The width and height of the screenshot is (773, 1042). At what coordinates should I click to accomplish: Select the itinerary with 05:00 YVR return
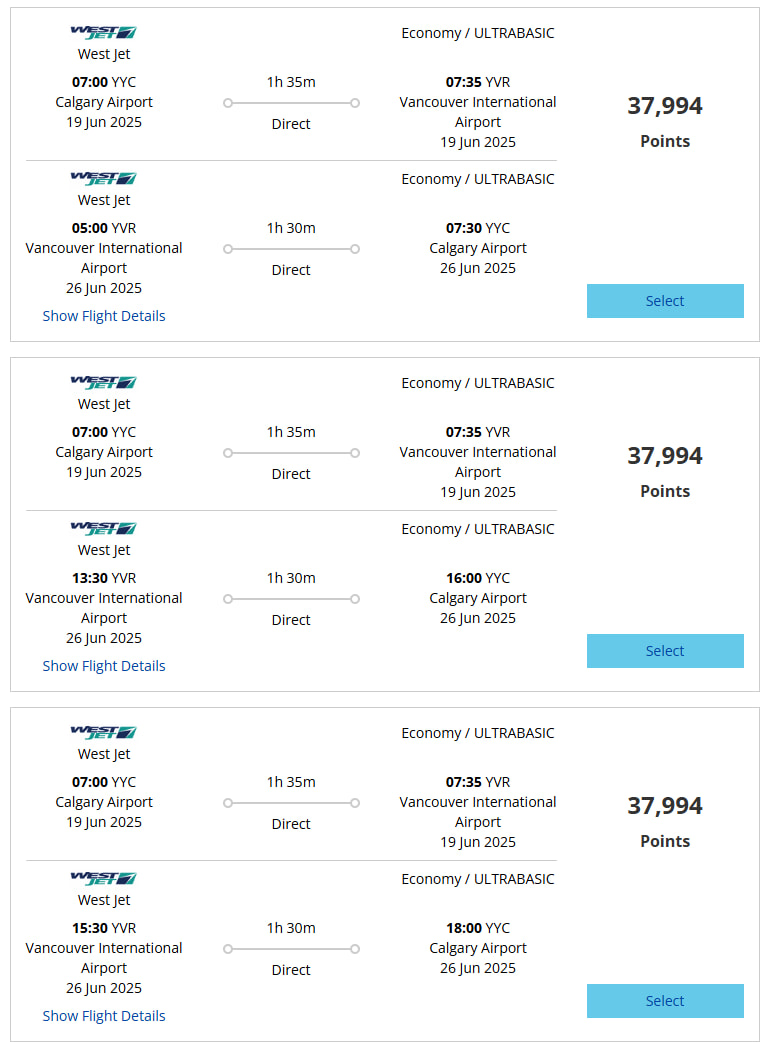(x=665, y=301)
